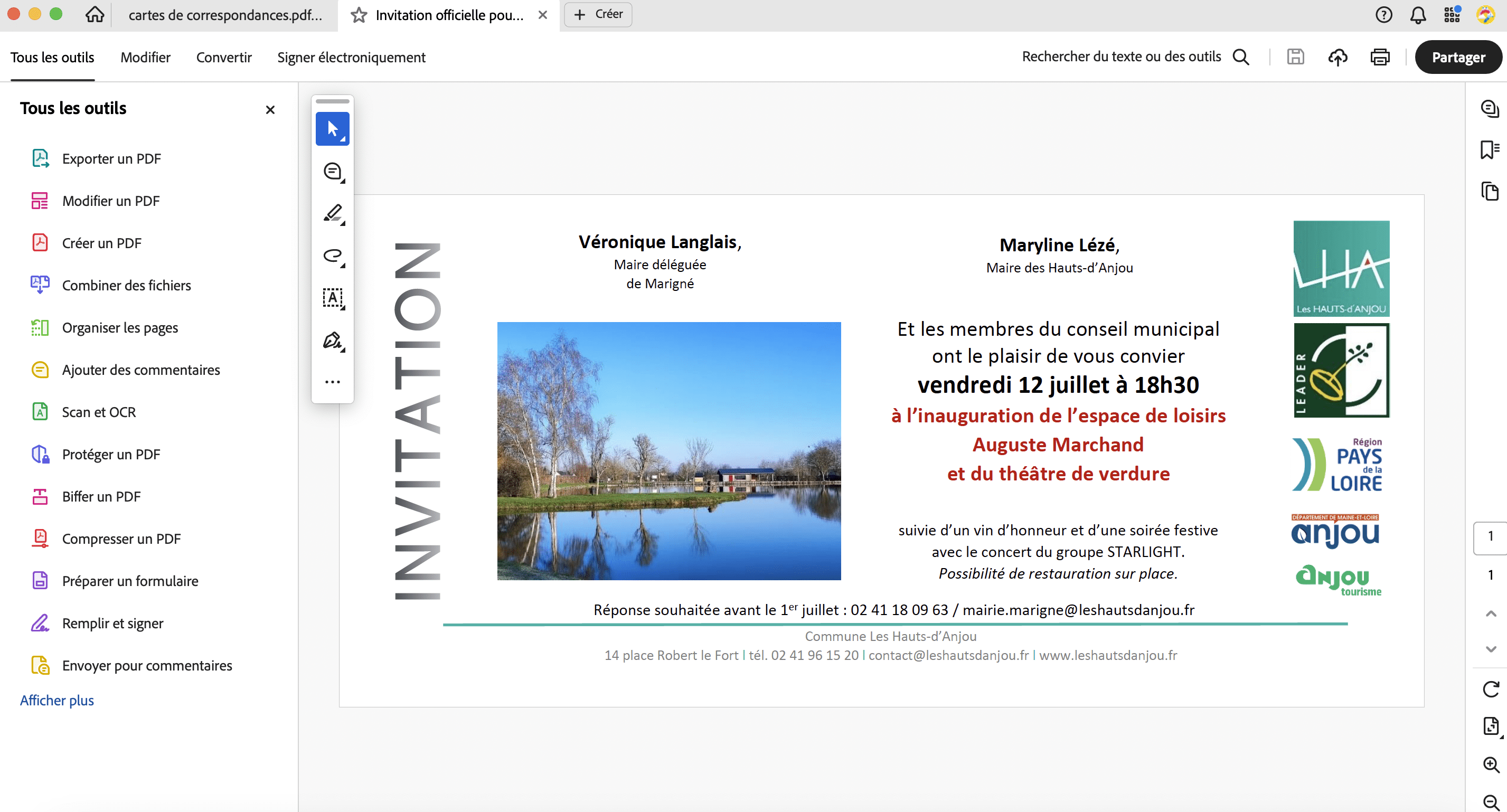
Task: Click the macOS green fullscreen button
Action: click(x=56, y=14)
